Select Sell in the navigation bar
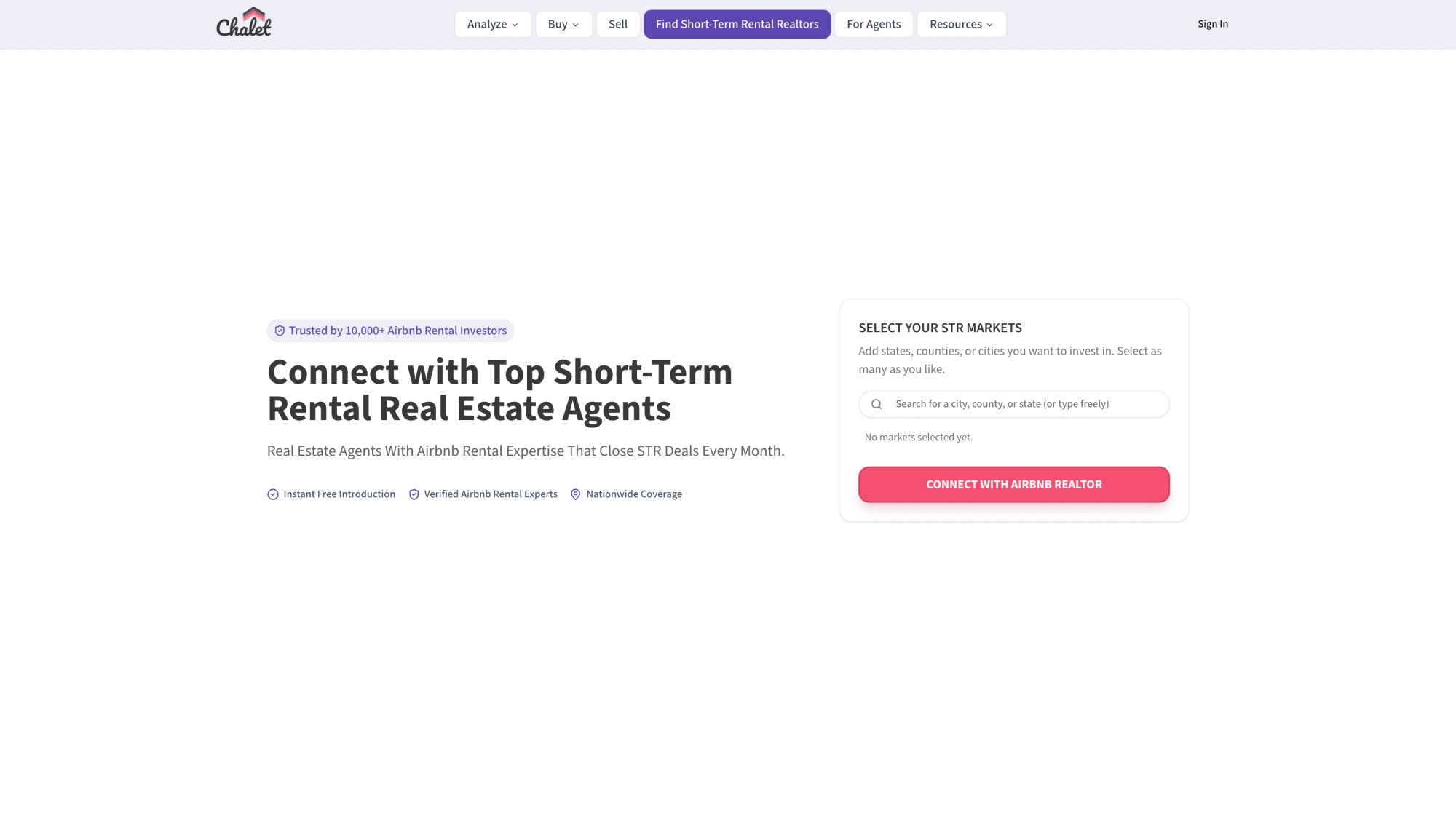Image resolution: width=1456 pixels, height=819 pixels. click(x=617, y=24)
